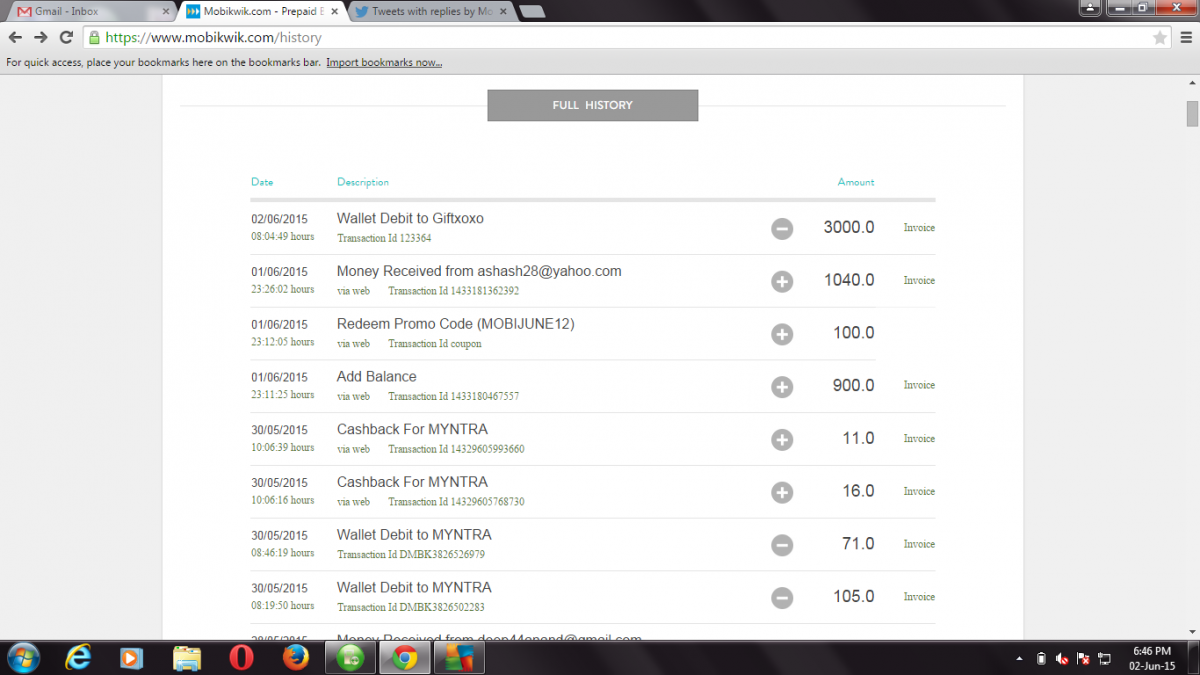Click the minus icon for 71.0 MYNTRA debit

tap(782, 545)
